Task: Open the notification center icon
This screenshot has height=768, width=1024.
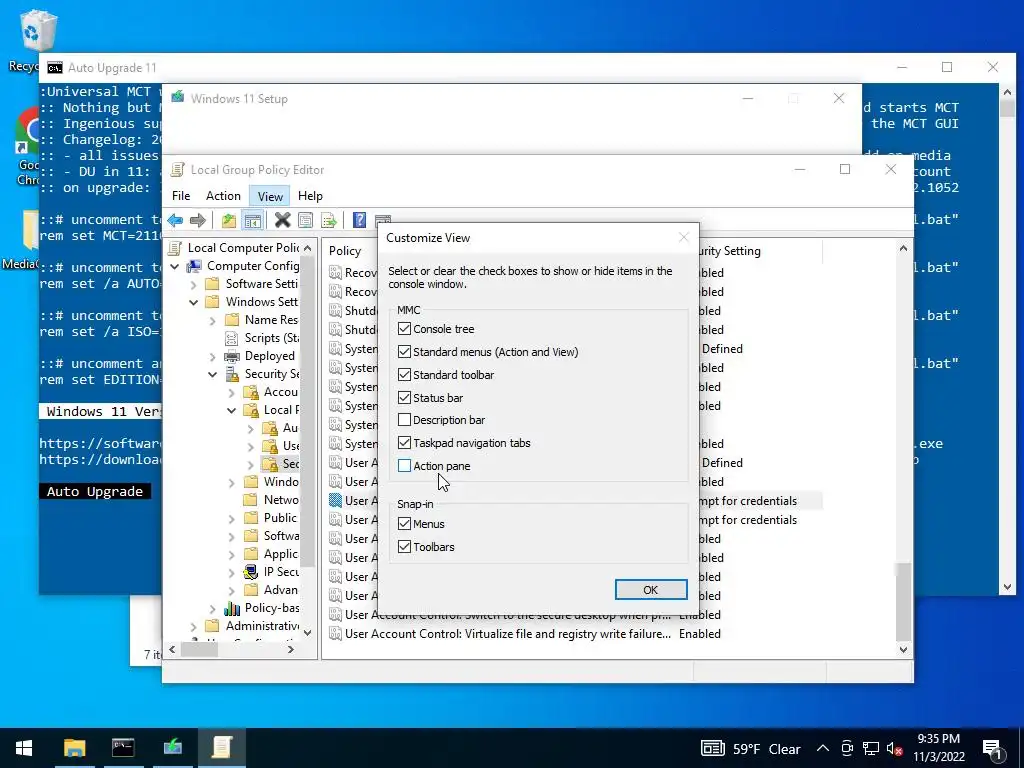Action: click(992, 749)
